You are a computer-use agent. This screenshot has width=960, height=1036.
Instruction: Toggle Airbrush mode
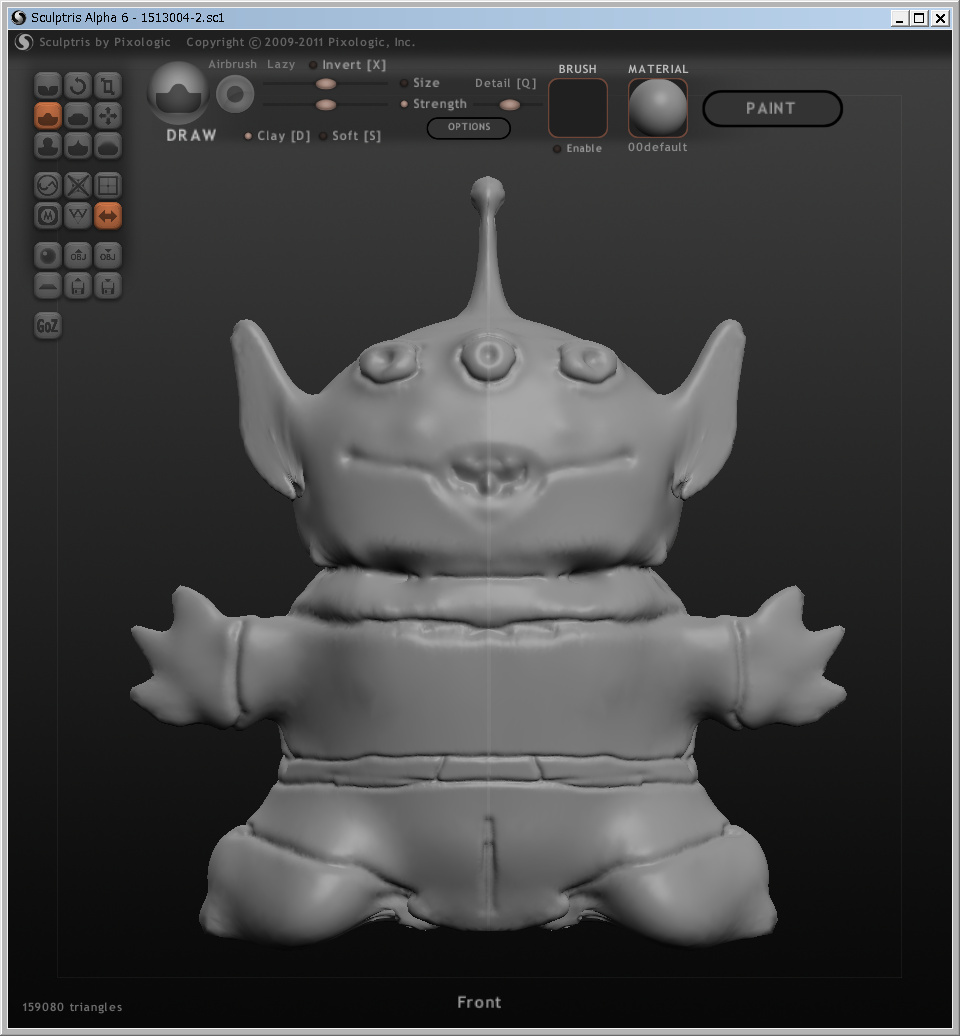tap(233, 64)
